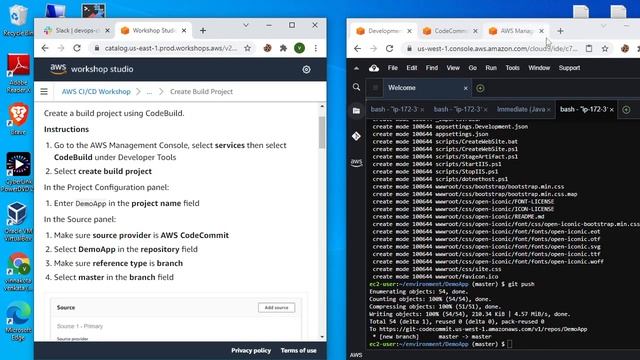
Task: Open a new tab in the right Chrome window
Action: point(560,31)
